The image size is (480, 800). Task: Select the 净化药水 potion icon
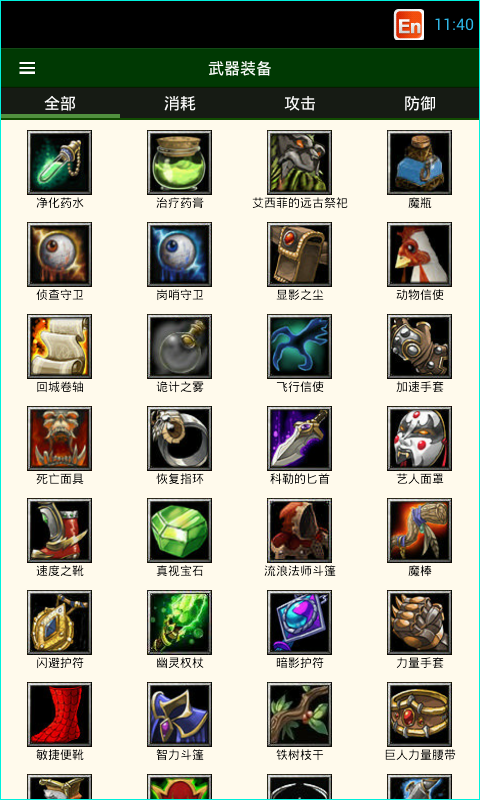click(60, 162)
